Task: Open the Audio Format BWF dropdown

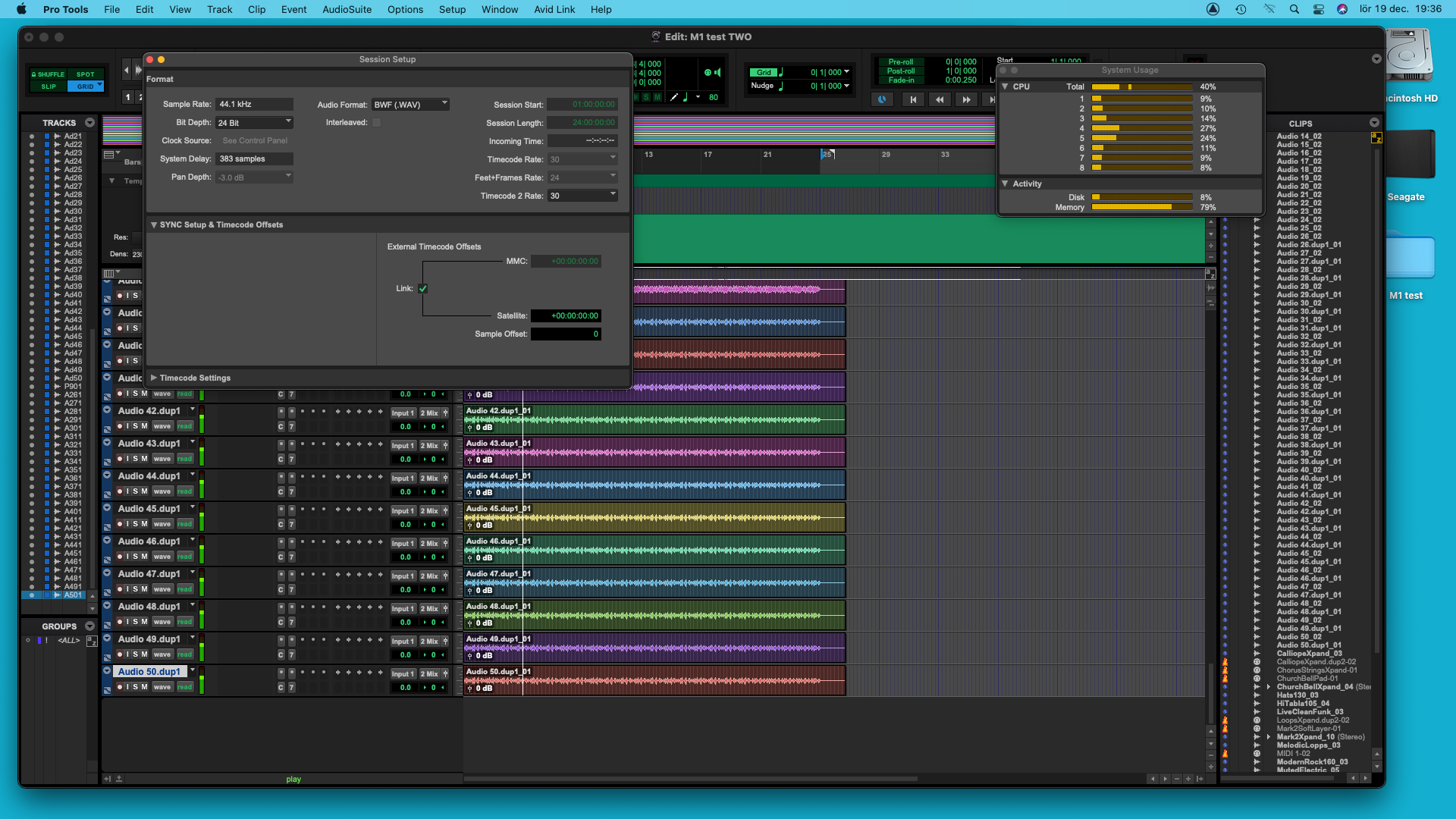Action: coord(410,105)
